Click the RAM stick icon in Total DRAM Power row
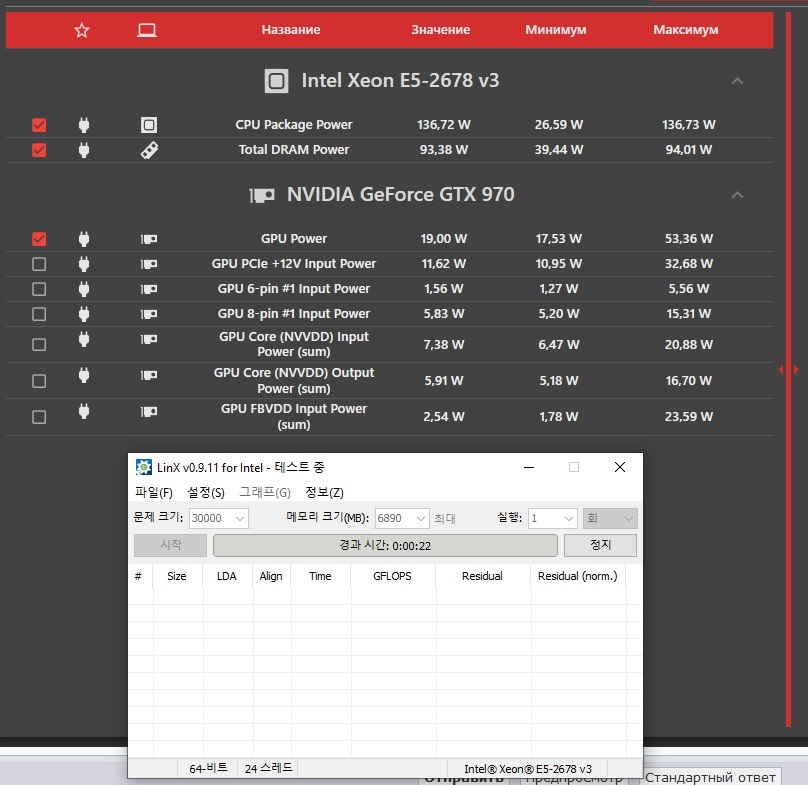 149,150
